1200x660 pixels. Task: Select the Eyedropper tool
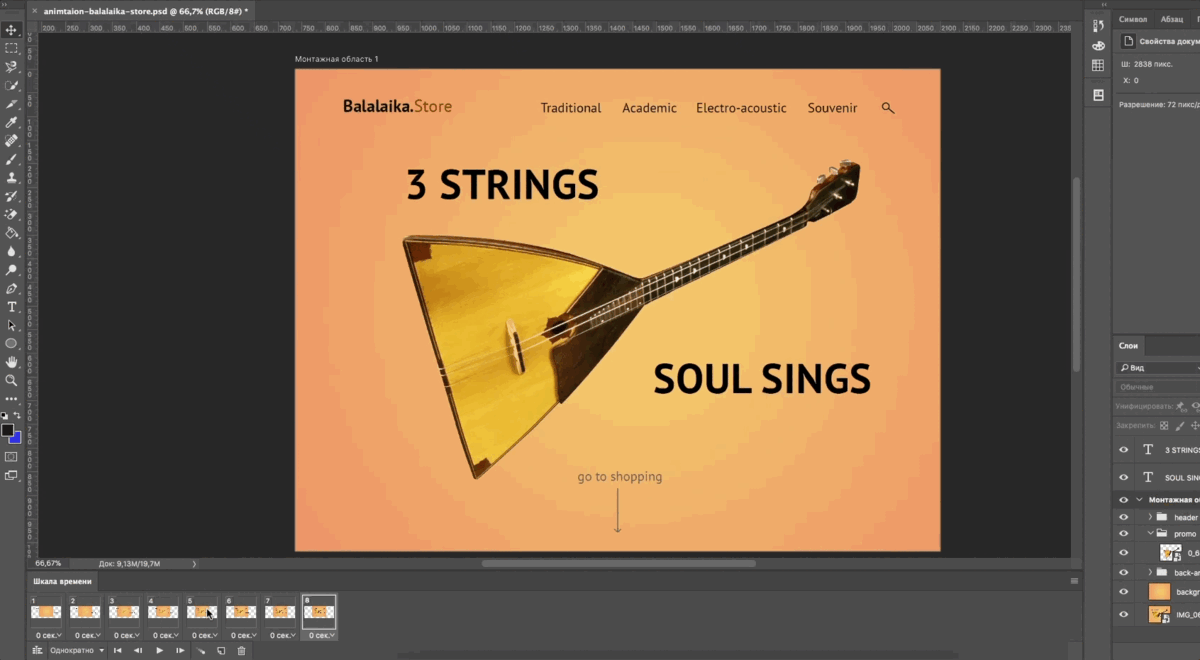[12, 122]
